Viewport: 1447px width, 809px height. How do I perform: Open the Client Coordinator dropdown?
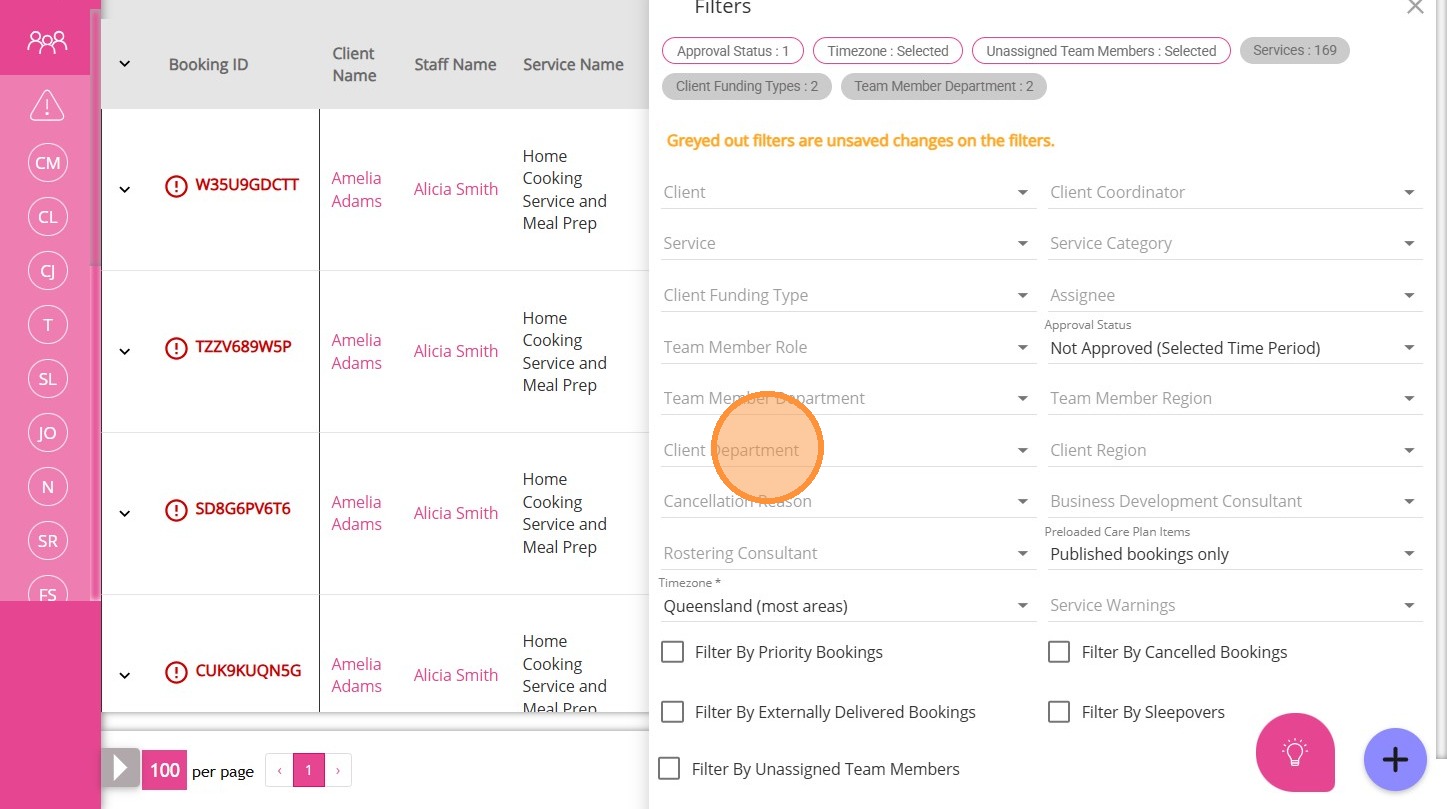click(x=1234, y=192)
